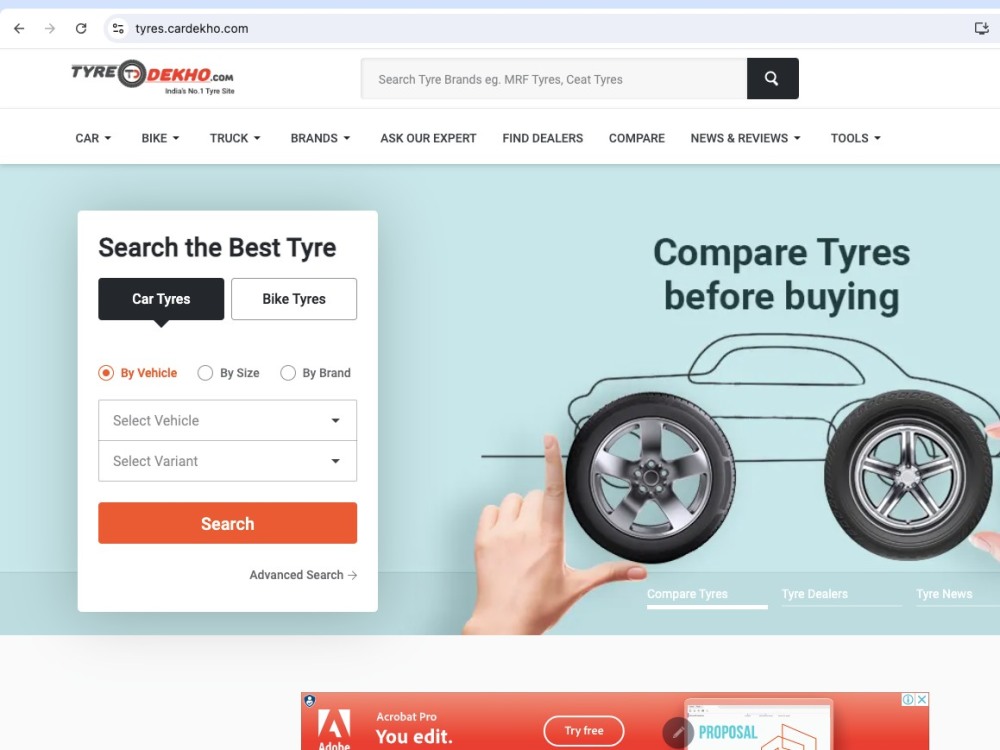Screen dimensions: 1000x750
Task: Click the 'Compare Tyres before buying' heading
Action: (781, 274)
